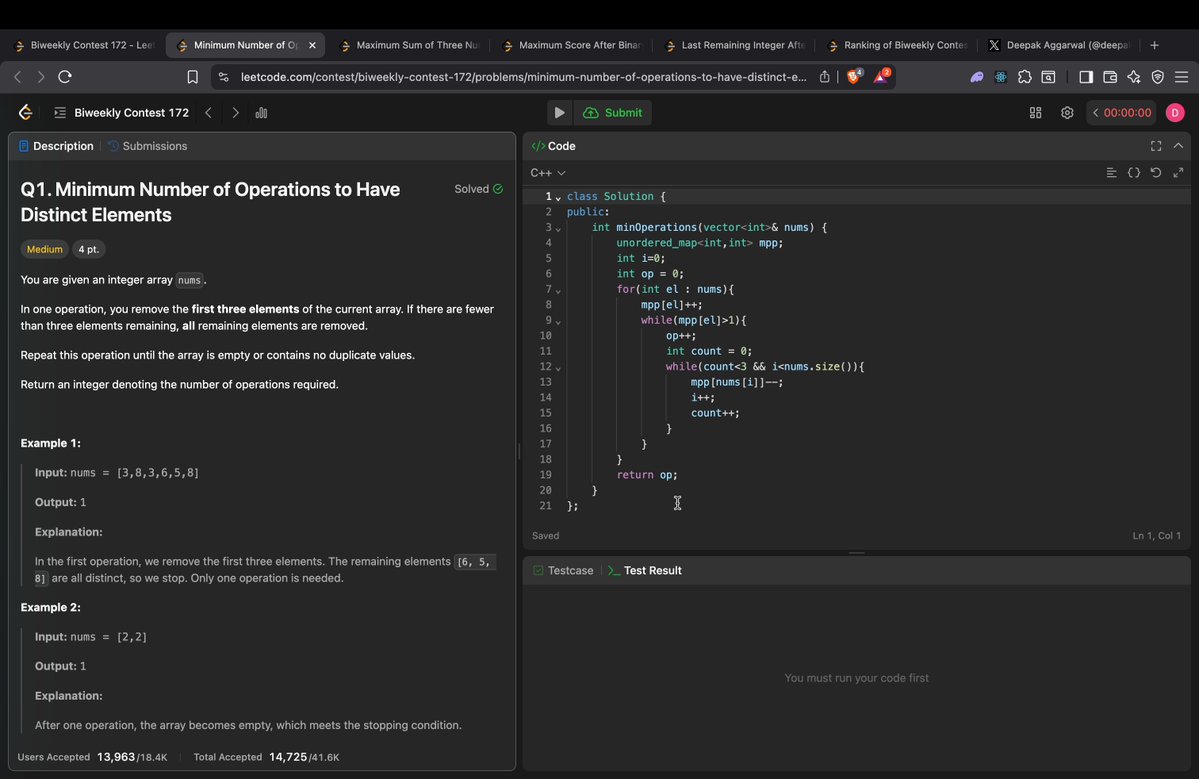Click Total Accepted 14,725 stat
The height and width of the screenshot is (779, 1199).
[266, 757]
